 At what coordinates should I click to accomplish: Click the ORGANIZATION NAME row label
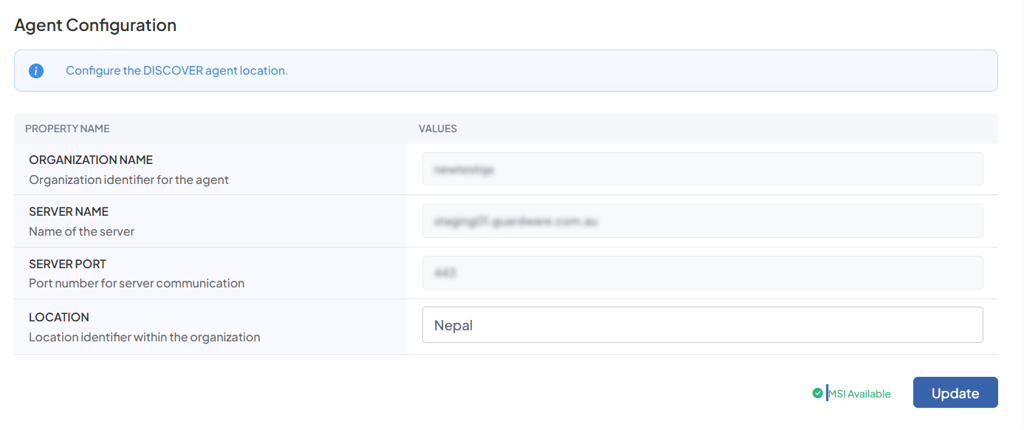click(90, 160)
